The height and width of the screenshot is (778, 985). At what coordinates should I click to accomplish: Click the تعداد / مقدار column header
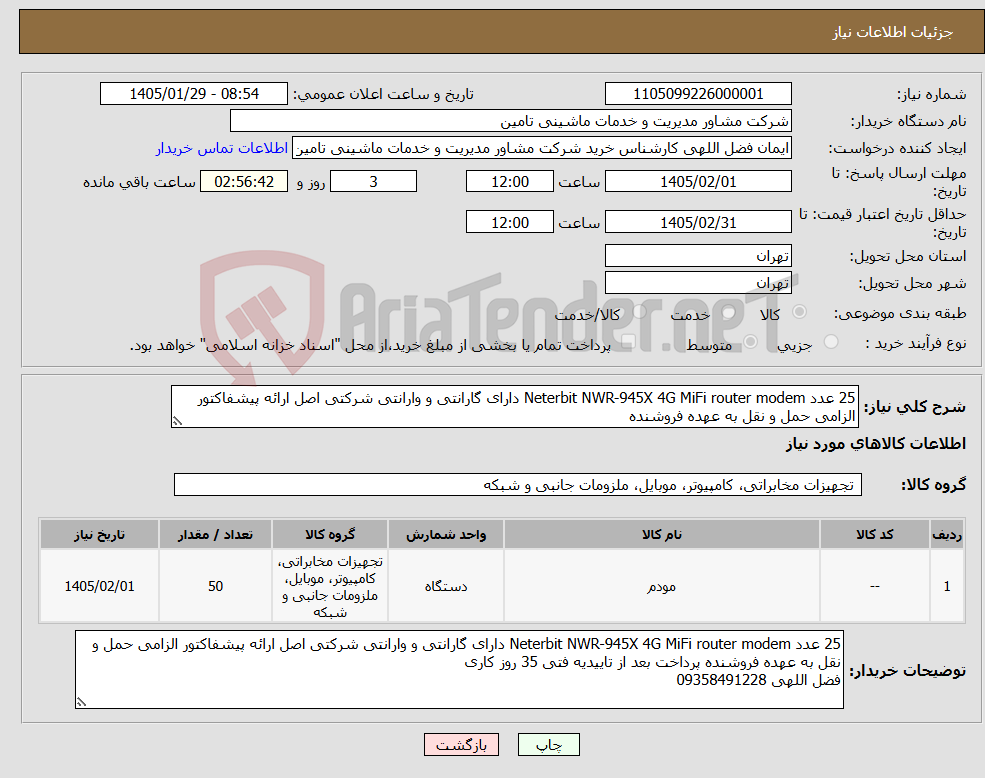point(215,534)
